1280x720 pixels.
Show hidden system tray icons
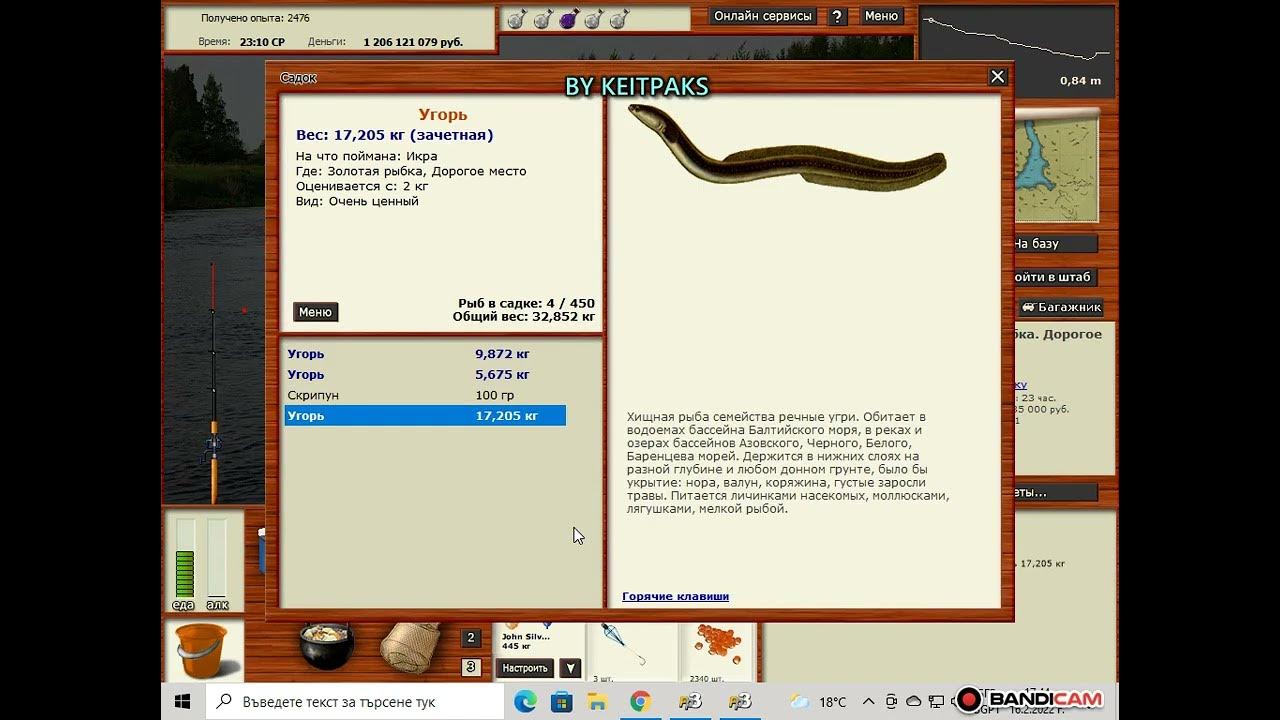click(x=868, y=702)
